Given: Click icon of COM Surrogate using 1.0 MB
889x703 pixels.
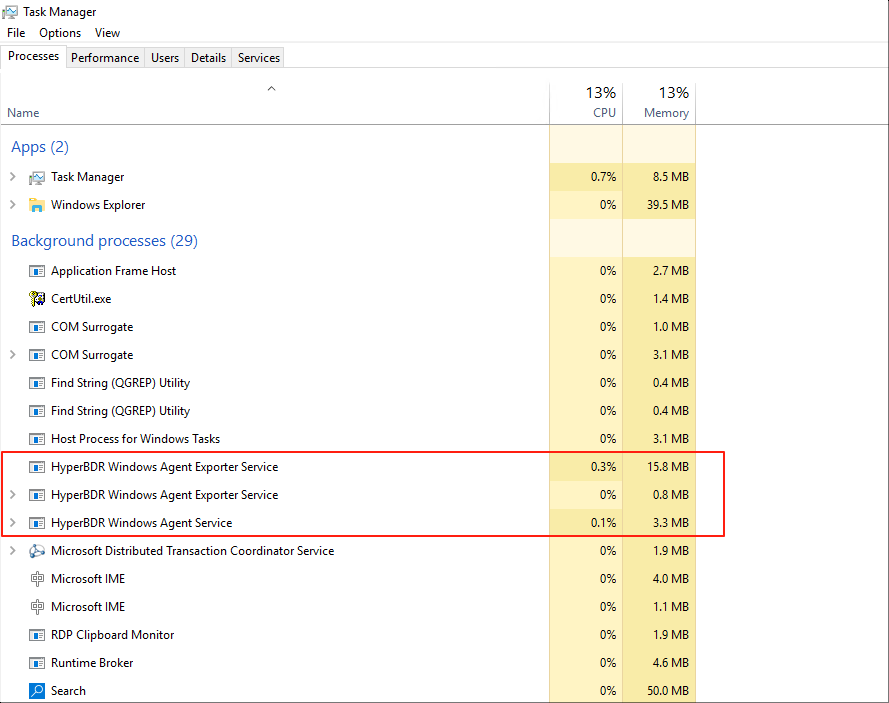Looking at the screenshot, I should pyautogui.click(x=37, y=327).
